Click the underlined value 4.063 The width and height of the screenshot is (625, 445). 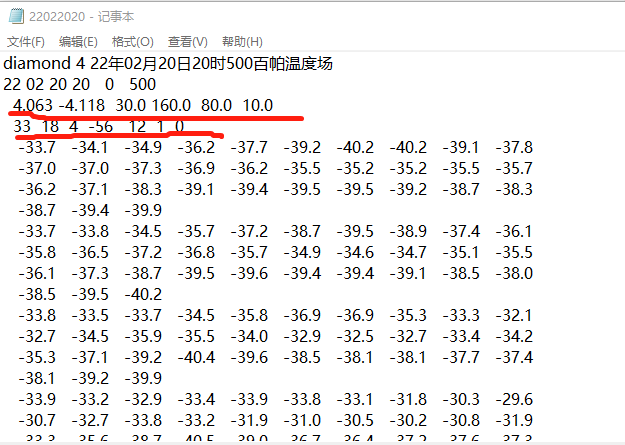[35, 105]
